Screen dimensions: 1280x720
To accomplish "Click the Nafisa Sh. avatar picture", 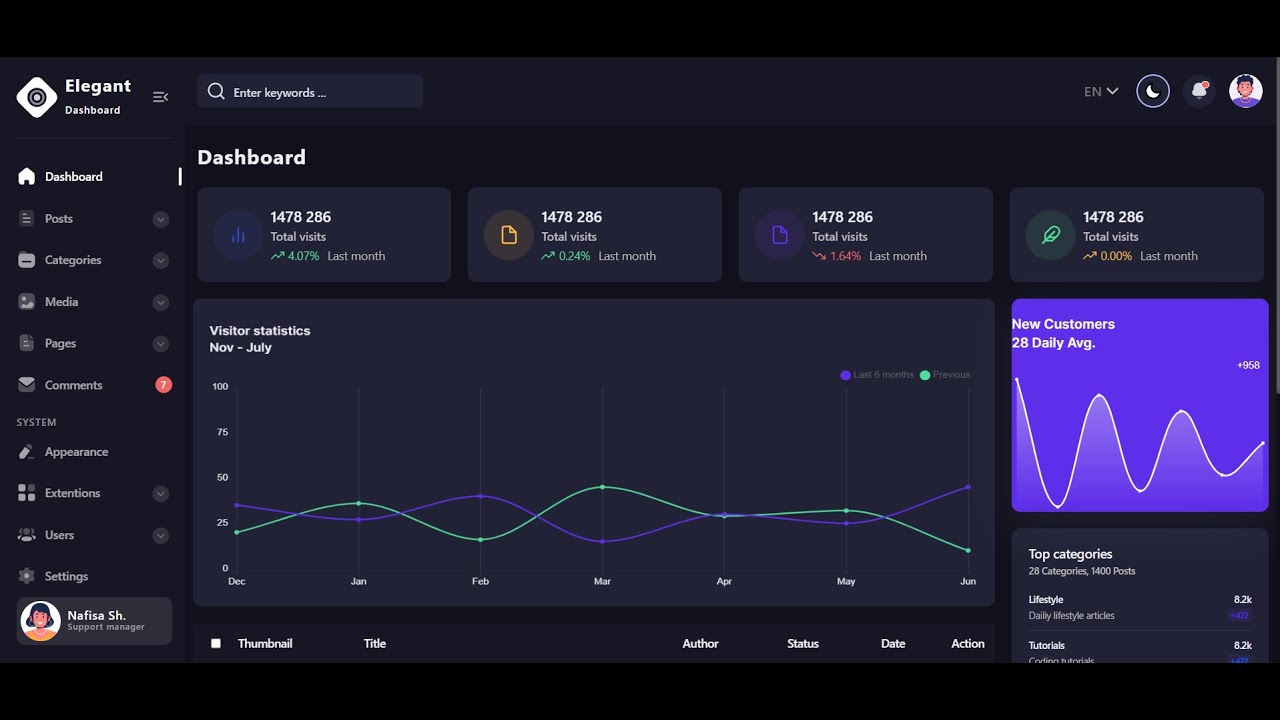I will pyautogui.click(x=40, y=621).
